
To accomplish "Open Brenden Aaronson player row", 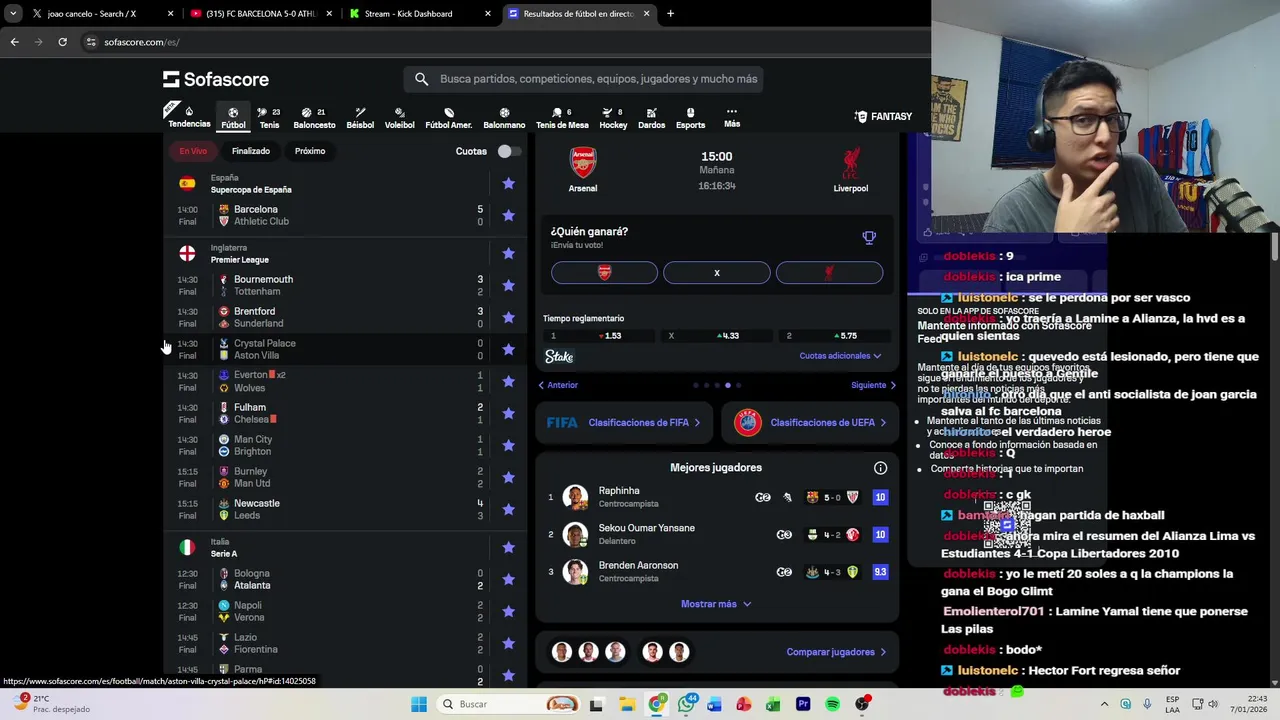I will pos(716,572).
